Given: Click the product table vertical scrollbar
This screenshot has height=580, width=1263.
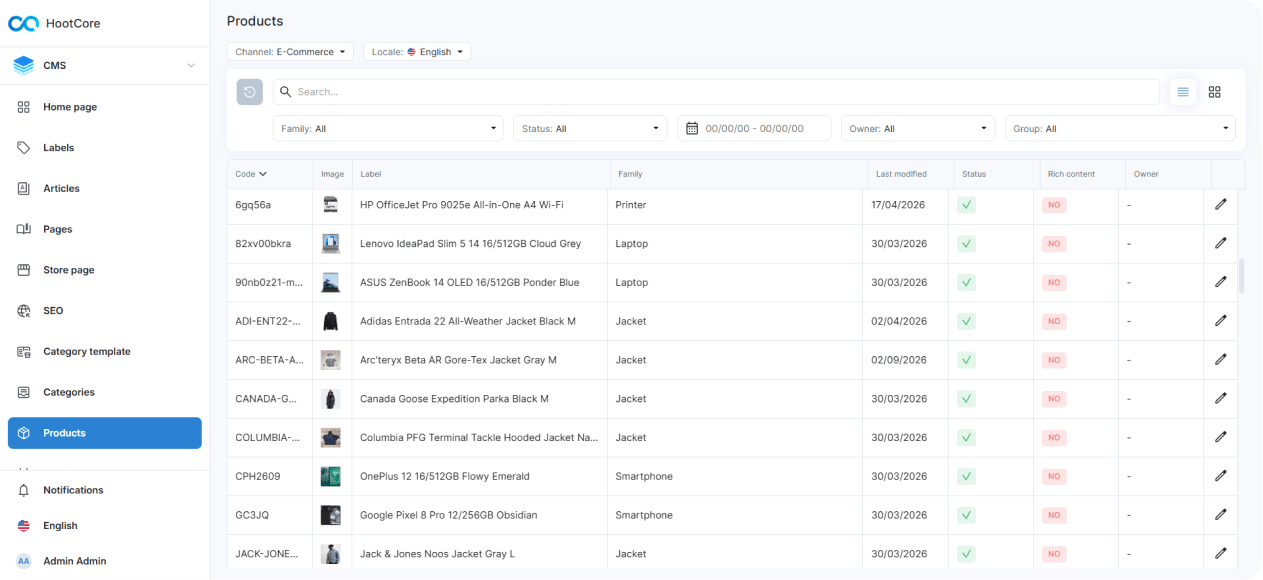Looking at the screenshot, I should [1242, 276].
